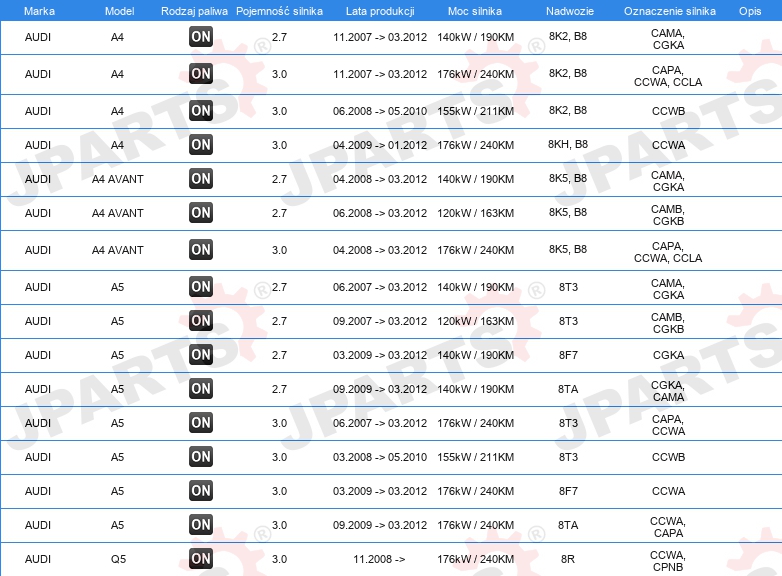Click the Oznaczenie silnika column header
This screenshot has width=782, height=576.
tap(669, 11)
